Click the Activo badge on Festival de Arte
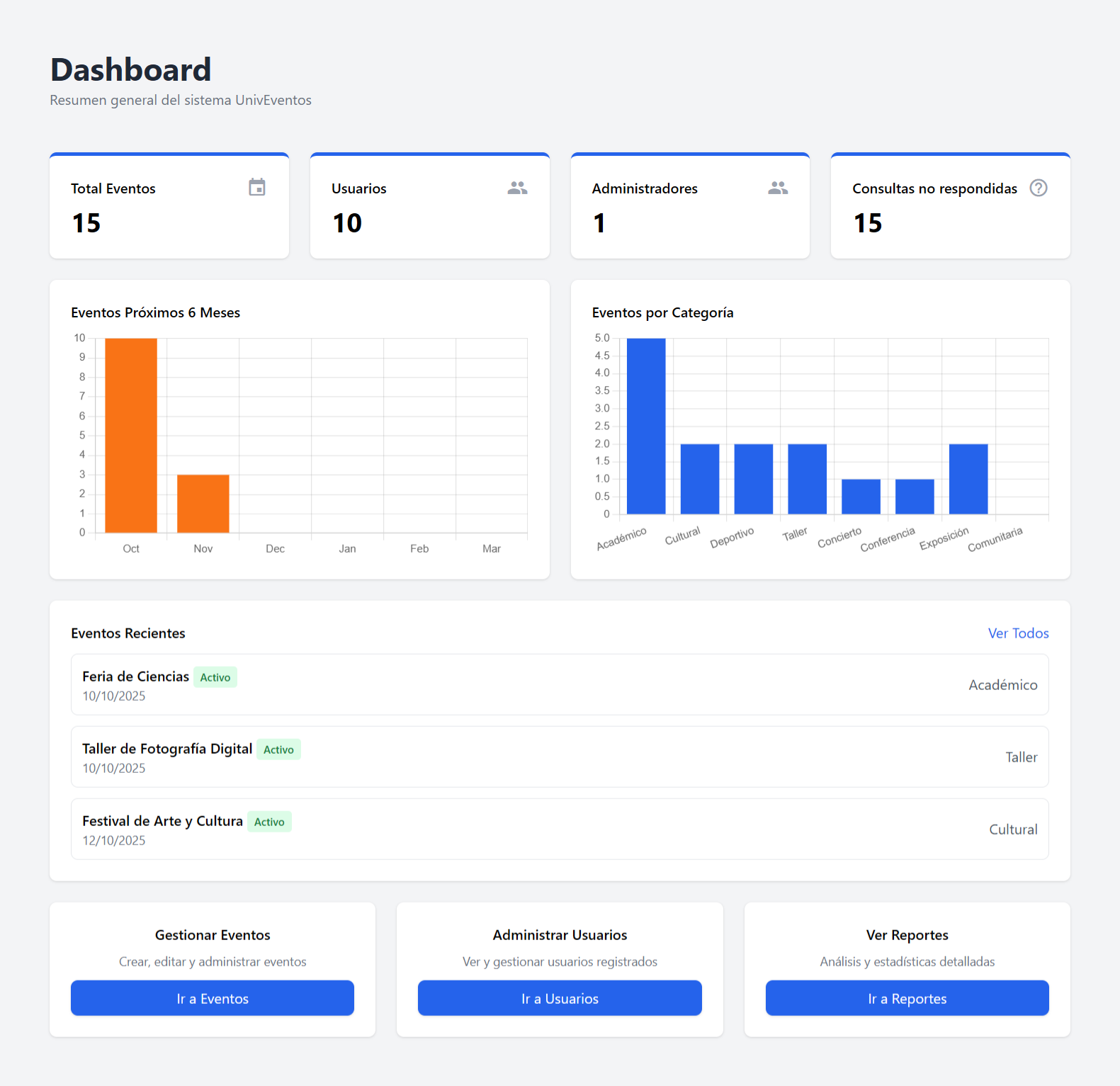Viewport: 1120px width, 1086px height. click(269, 822)
